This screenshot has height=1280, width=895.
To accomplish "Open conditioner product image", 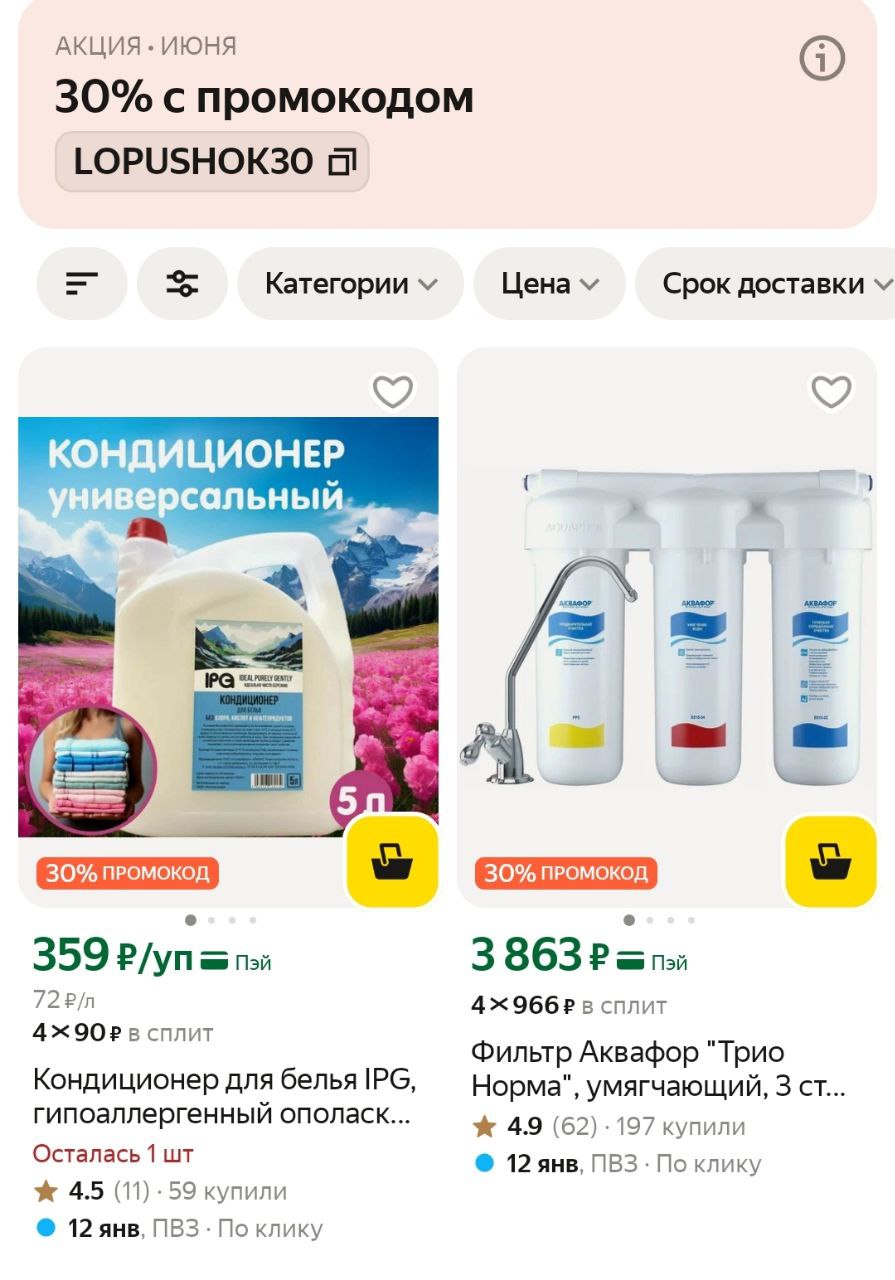I will pos(228,626).
